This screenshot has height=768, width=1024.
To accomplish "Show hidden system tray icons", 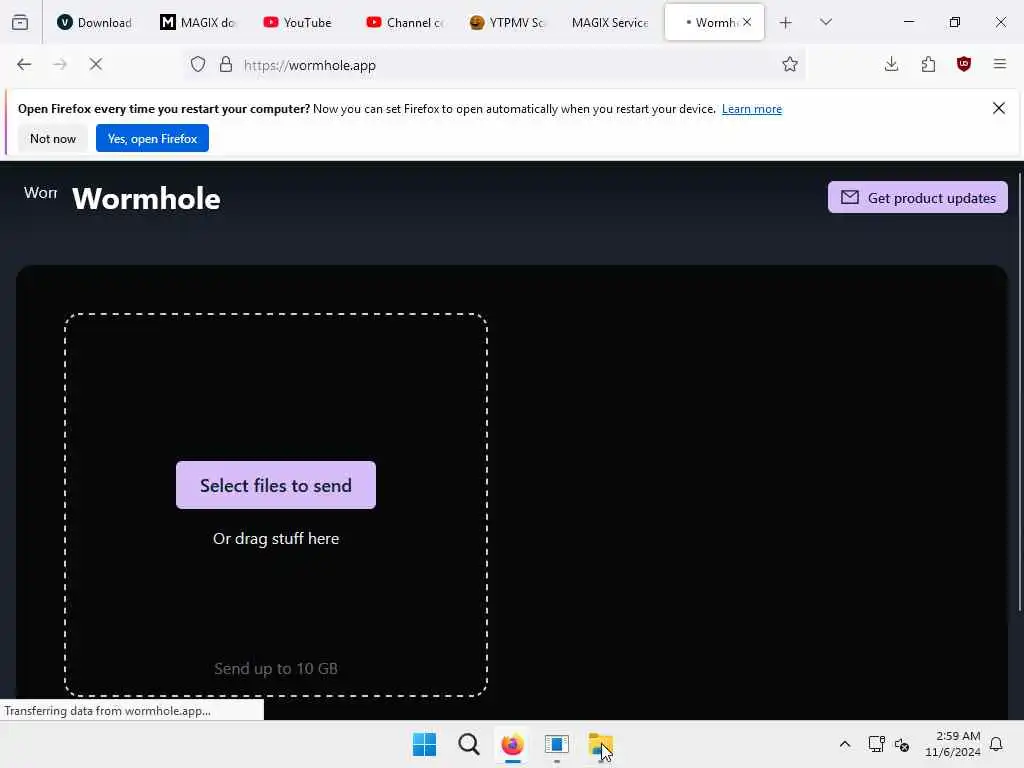I will (x=844, y=744).
